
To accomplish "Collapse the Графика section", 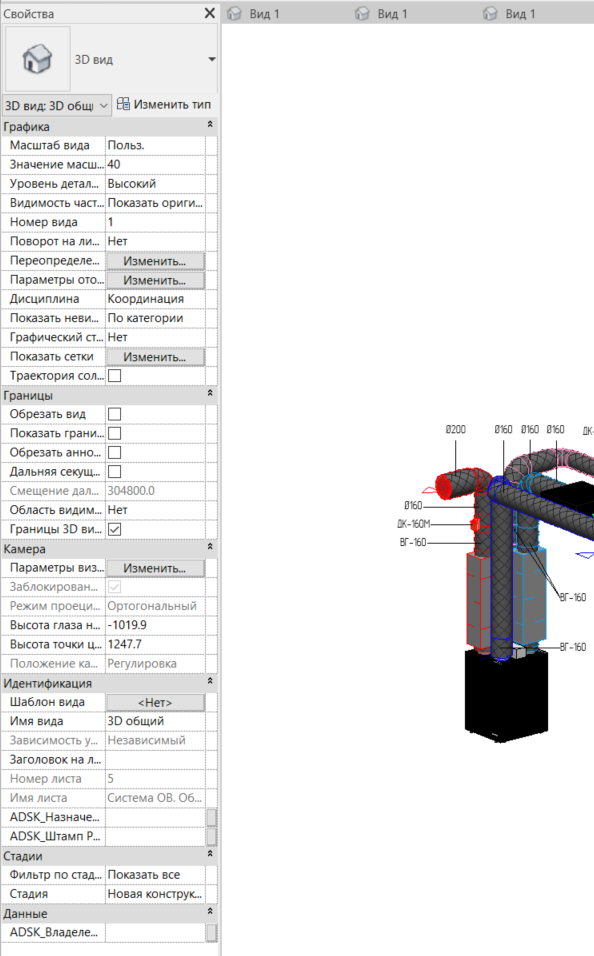I will pos(210,124).
